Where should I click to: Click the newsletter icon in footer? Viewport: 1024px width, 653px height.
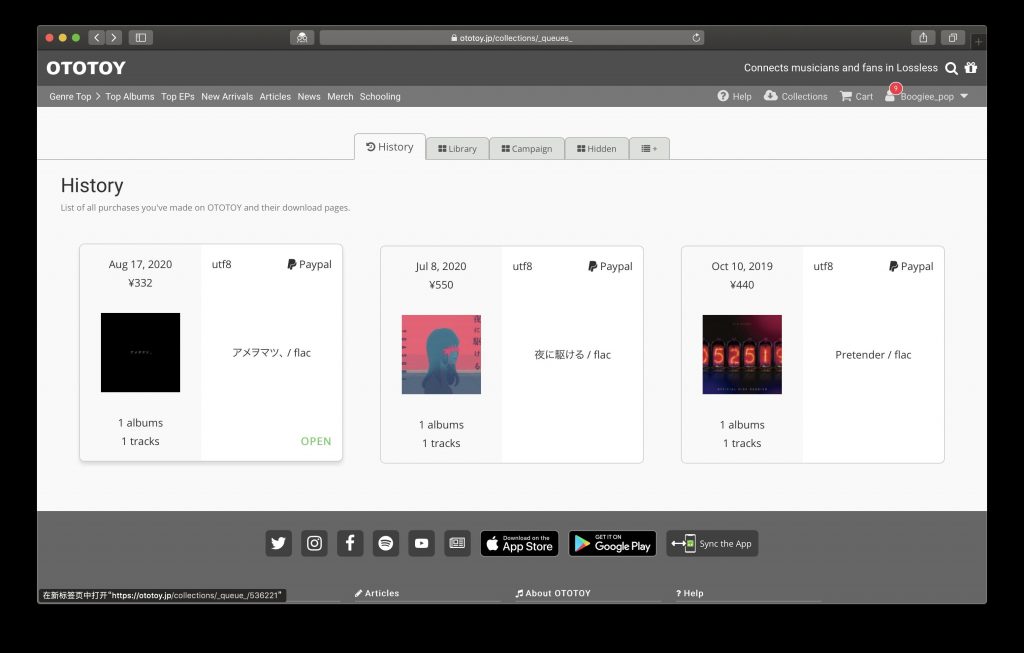click(457, 543)
